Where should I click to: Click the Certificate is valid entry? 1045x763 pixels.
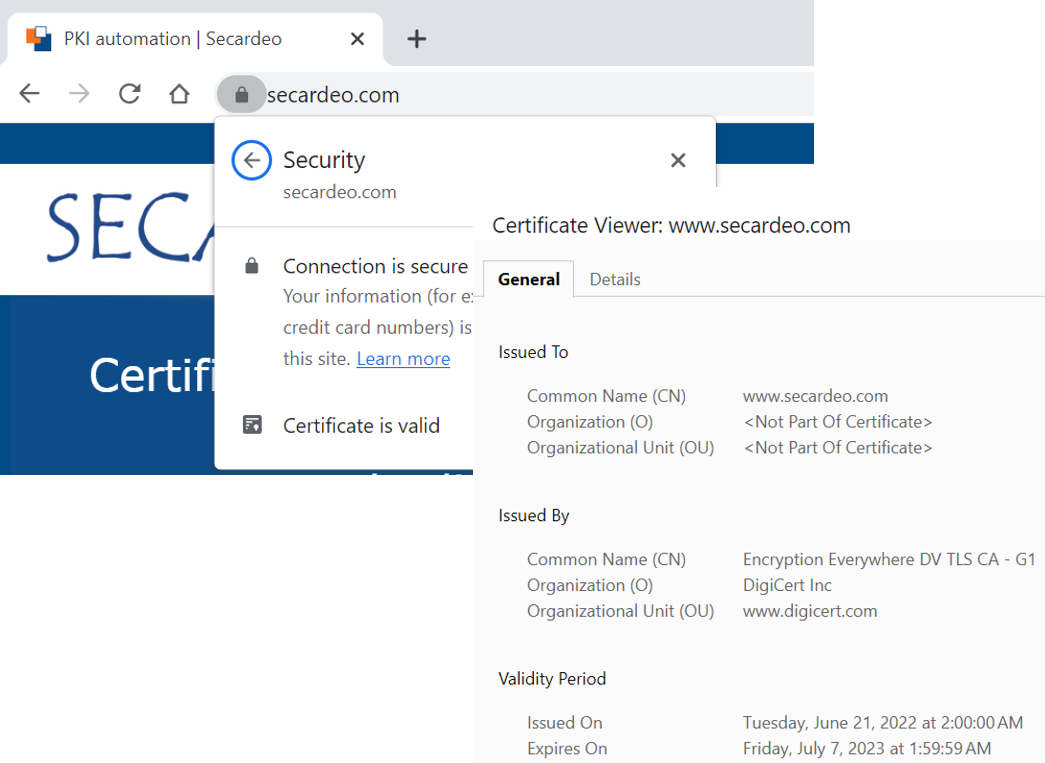click(x=361, y=426)
